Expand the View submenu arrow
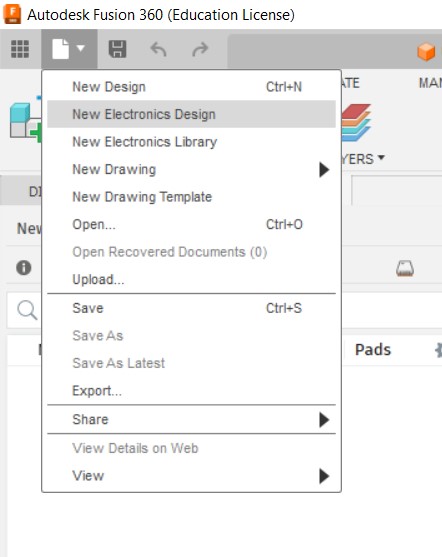This screenshot has width=442, height=557. click(x=324, y=476)
